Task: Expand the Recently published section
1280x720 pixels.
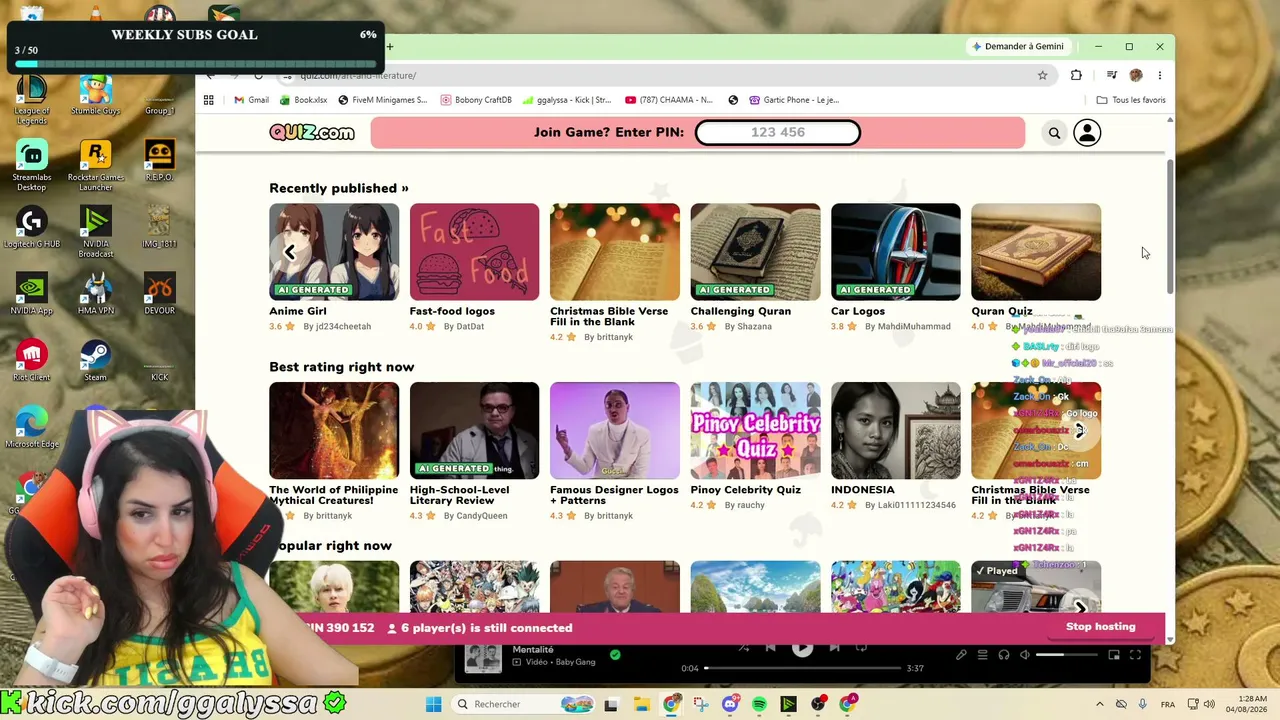Action: click(339, 188)
